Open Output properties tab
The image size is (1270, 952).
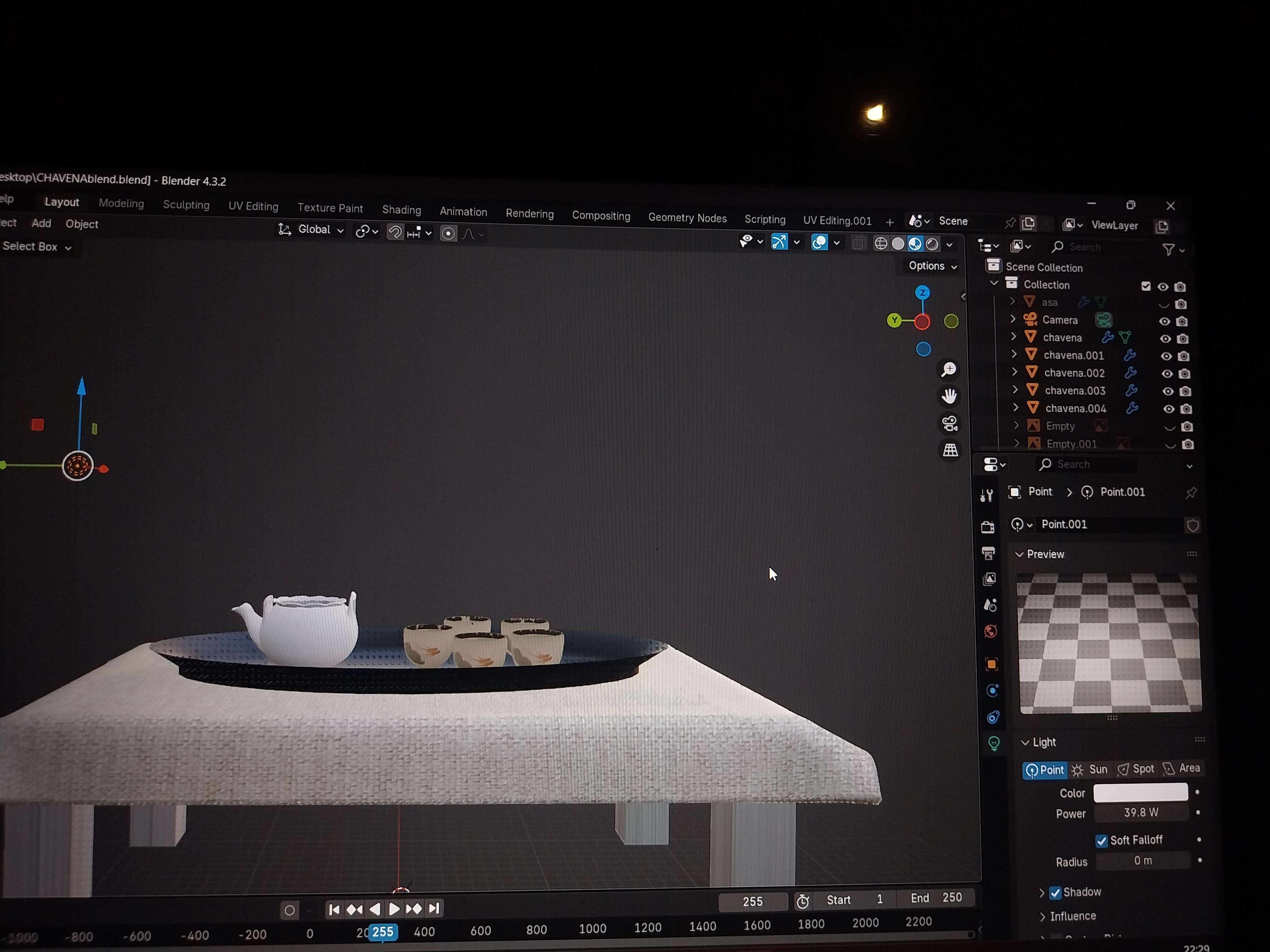coord(988,553)
